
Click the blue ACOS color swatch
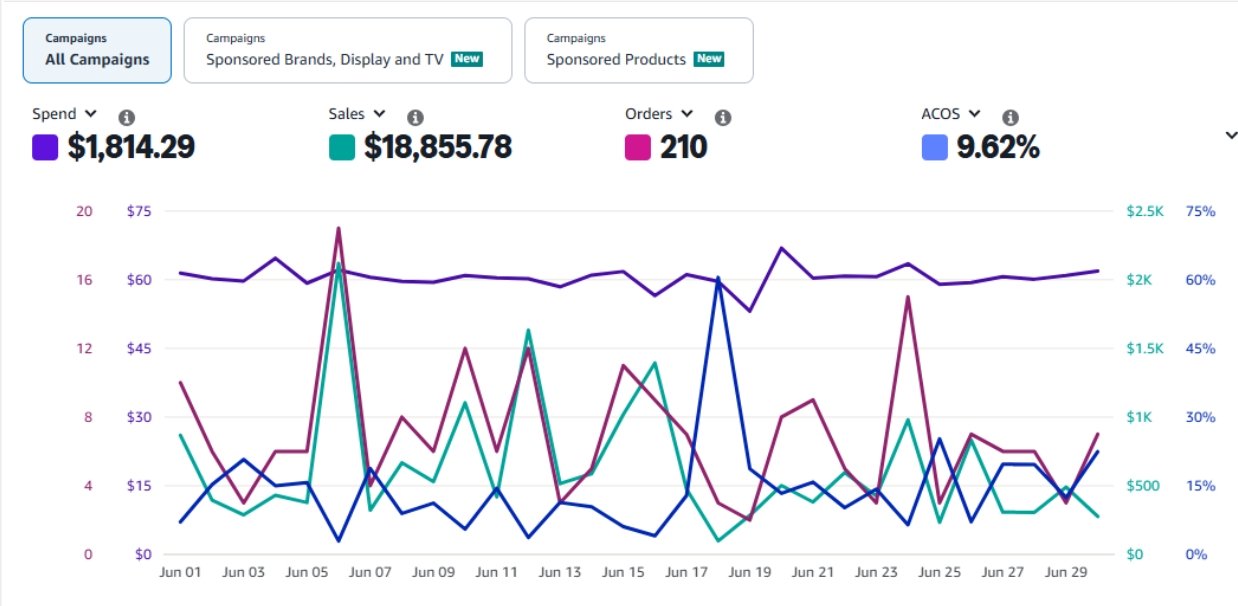(934, 148)
